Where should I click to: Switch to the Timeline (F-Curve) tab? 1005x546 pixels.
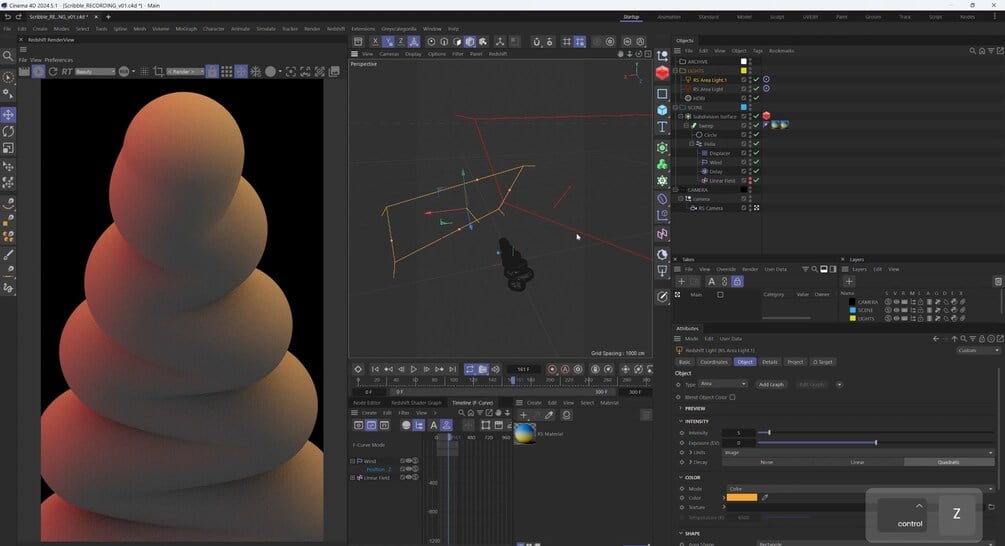(472, 402)
